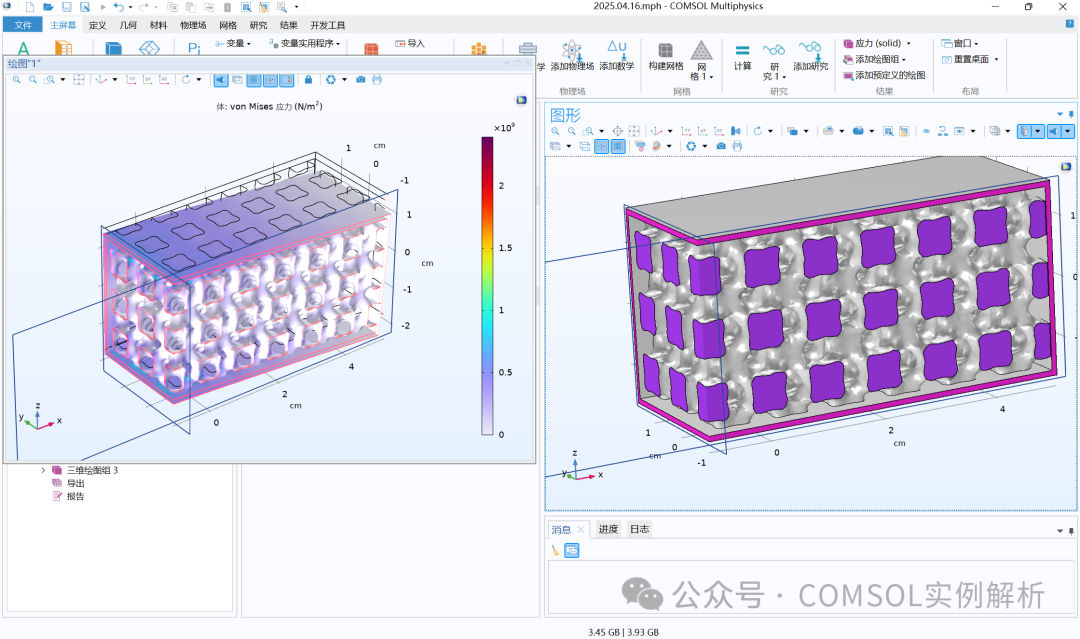Open zoom box dropdown arrow in Plot 1 toolbar
This screenshot has height=639, width=1080.
click(x=63, y=80)
